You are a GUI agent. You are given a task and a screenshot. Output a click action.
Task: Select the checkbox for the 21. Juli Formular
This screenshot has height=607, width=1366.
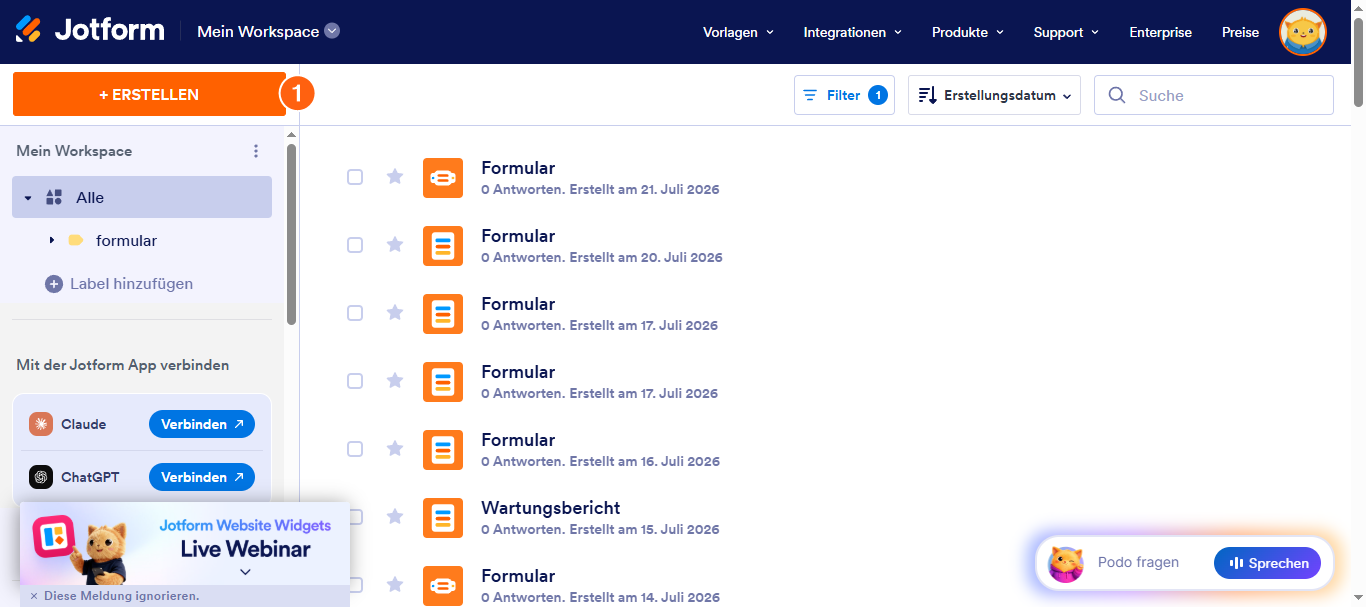click(355, 177)
